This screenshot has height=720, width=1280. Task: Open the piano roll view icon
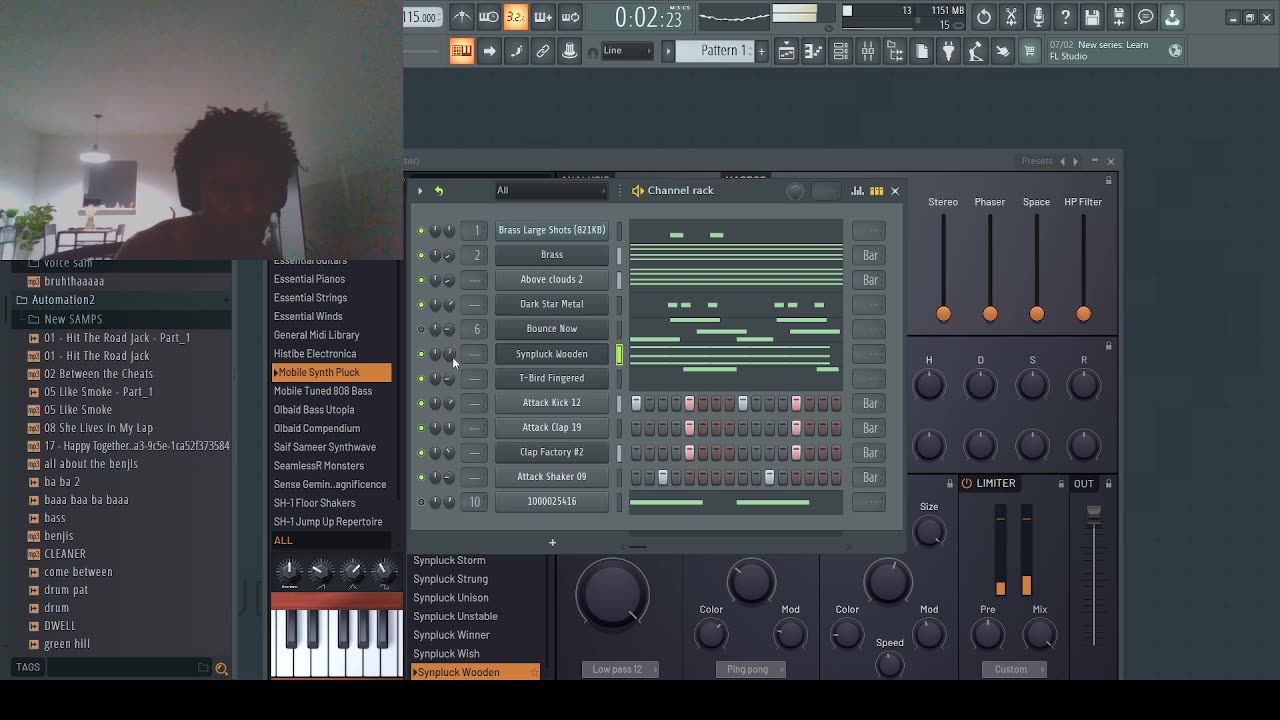814,52
